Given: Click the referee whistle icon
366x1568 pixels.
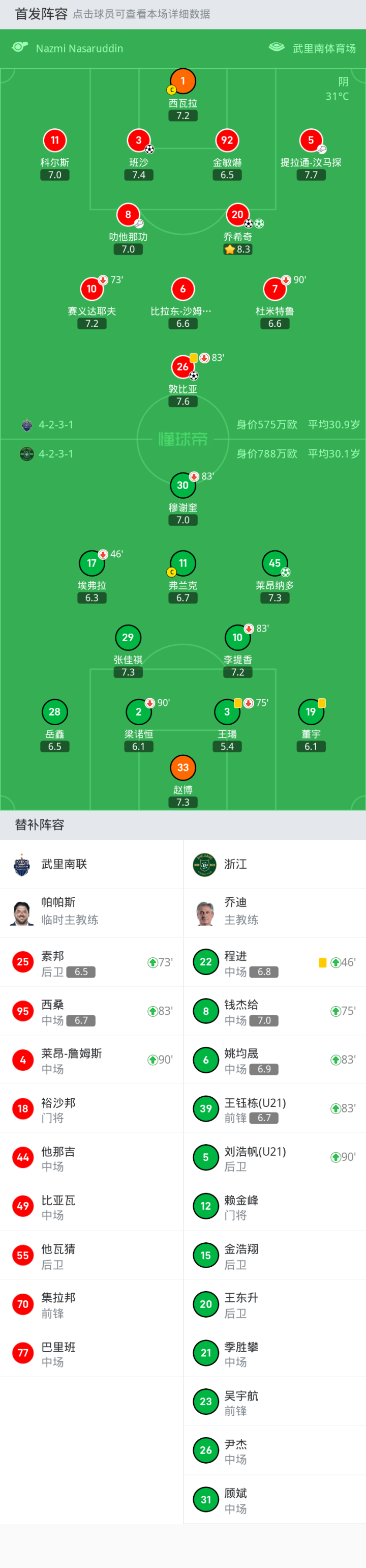Looking at the screenshot, I should 20,47.
